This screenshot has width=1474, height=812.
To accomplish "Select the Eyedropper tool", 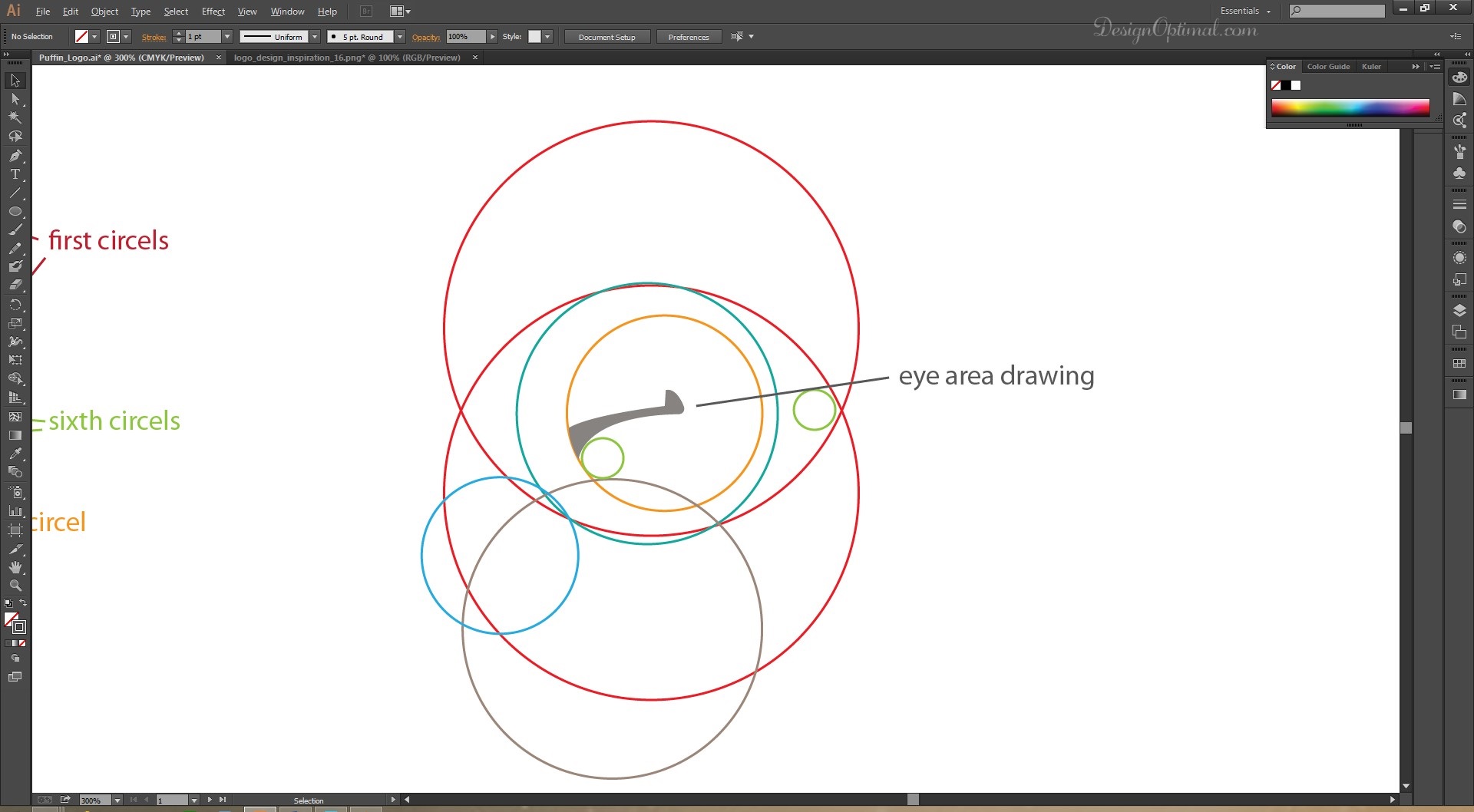I will pos(15,454).
